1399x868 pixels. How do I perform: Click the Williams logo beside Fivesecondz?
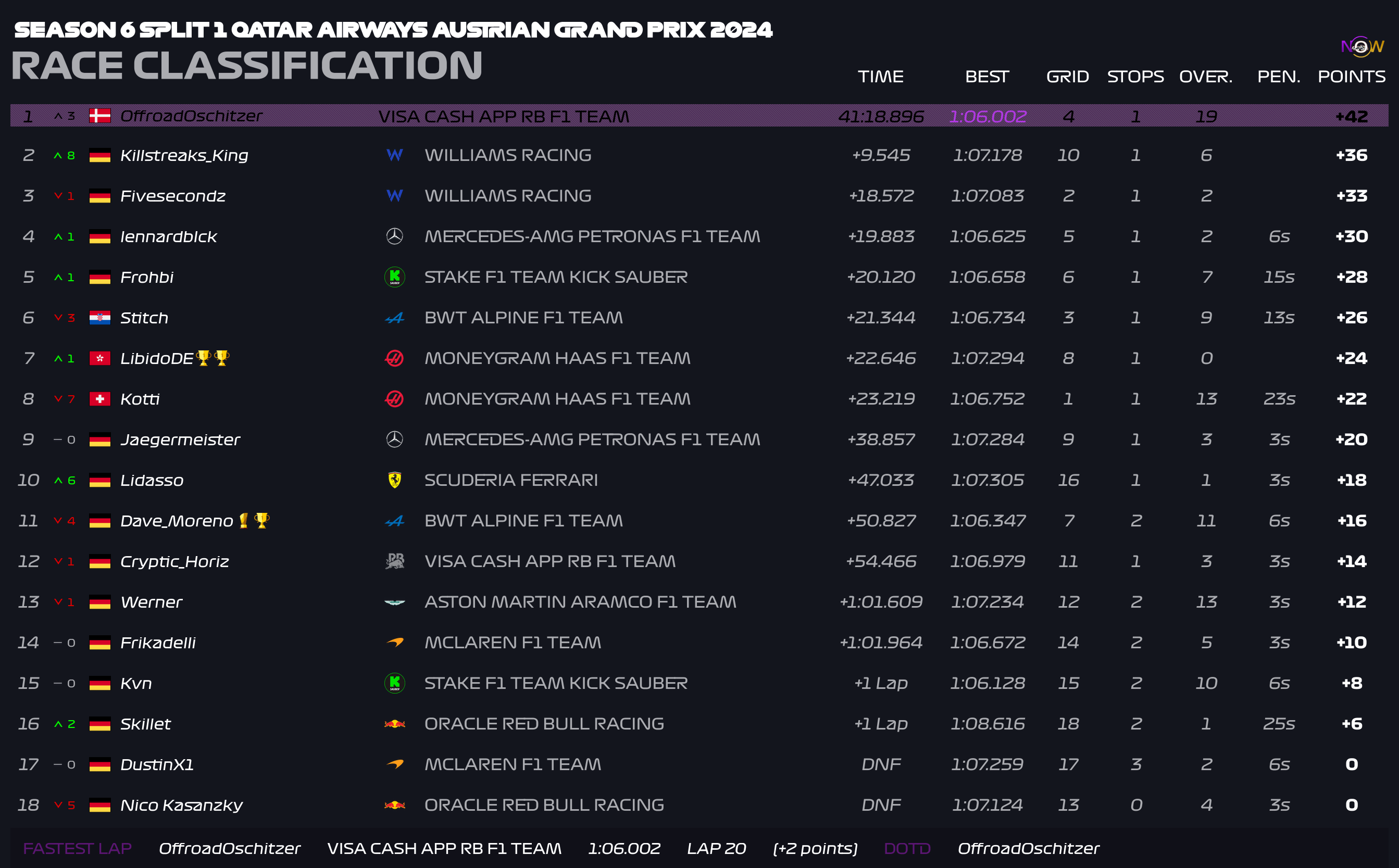(394, 196)
